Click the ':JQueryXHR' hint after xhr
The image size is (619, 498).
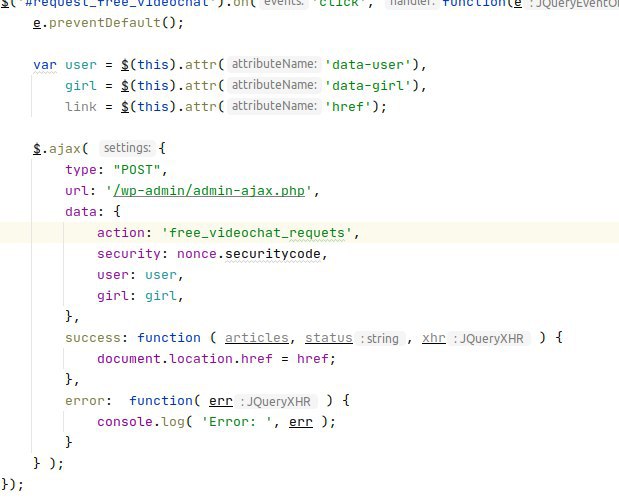[489, 338]
